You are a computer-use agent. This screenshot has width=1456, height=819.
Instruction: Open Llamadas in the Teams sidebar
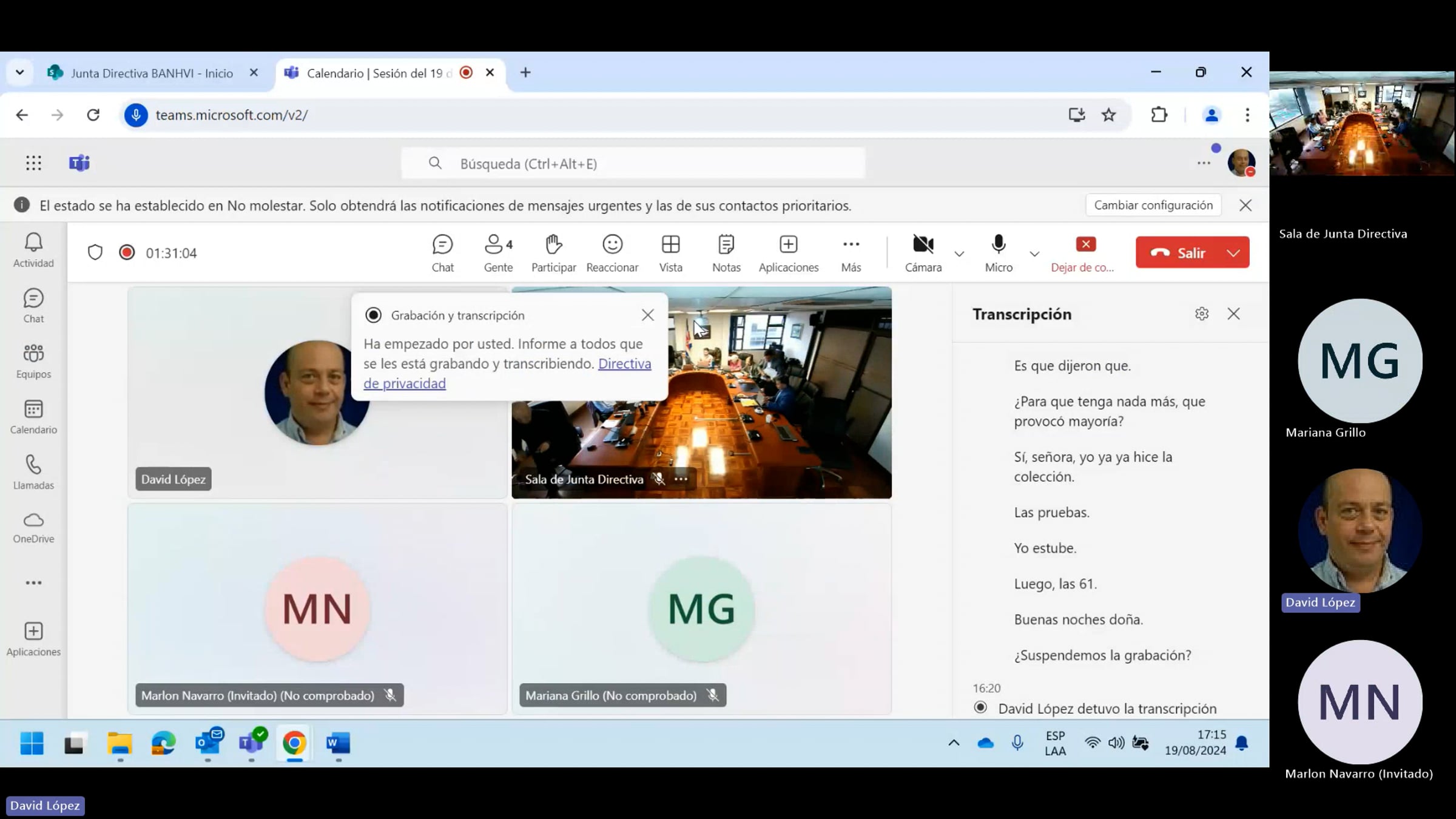[x=33, y=473]
